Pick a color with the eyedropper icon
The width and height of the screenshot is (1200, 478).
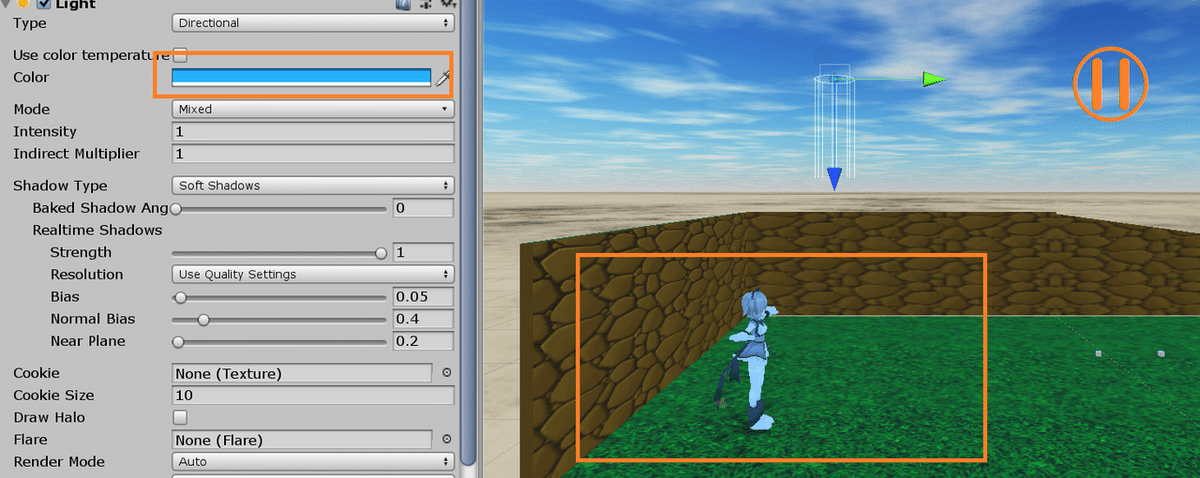click(x=444, y=78)
